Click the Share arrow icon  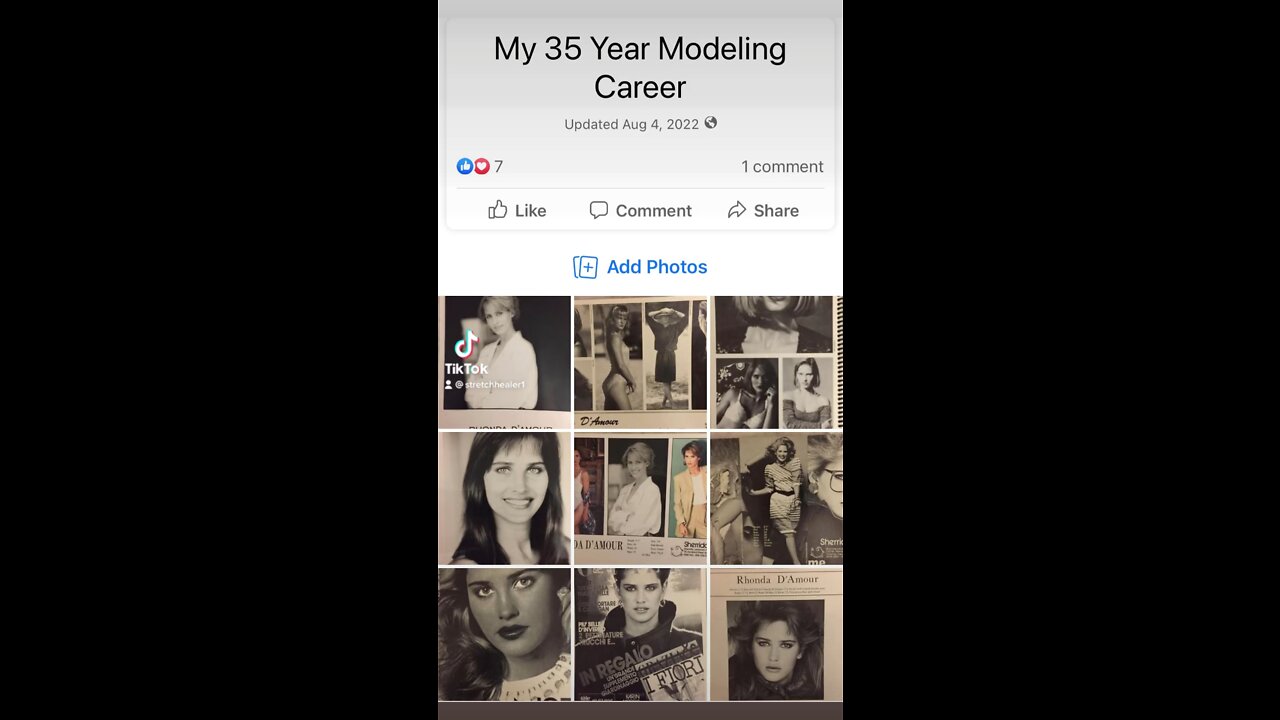click(737, 210)
